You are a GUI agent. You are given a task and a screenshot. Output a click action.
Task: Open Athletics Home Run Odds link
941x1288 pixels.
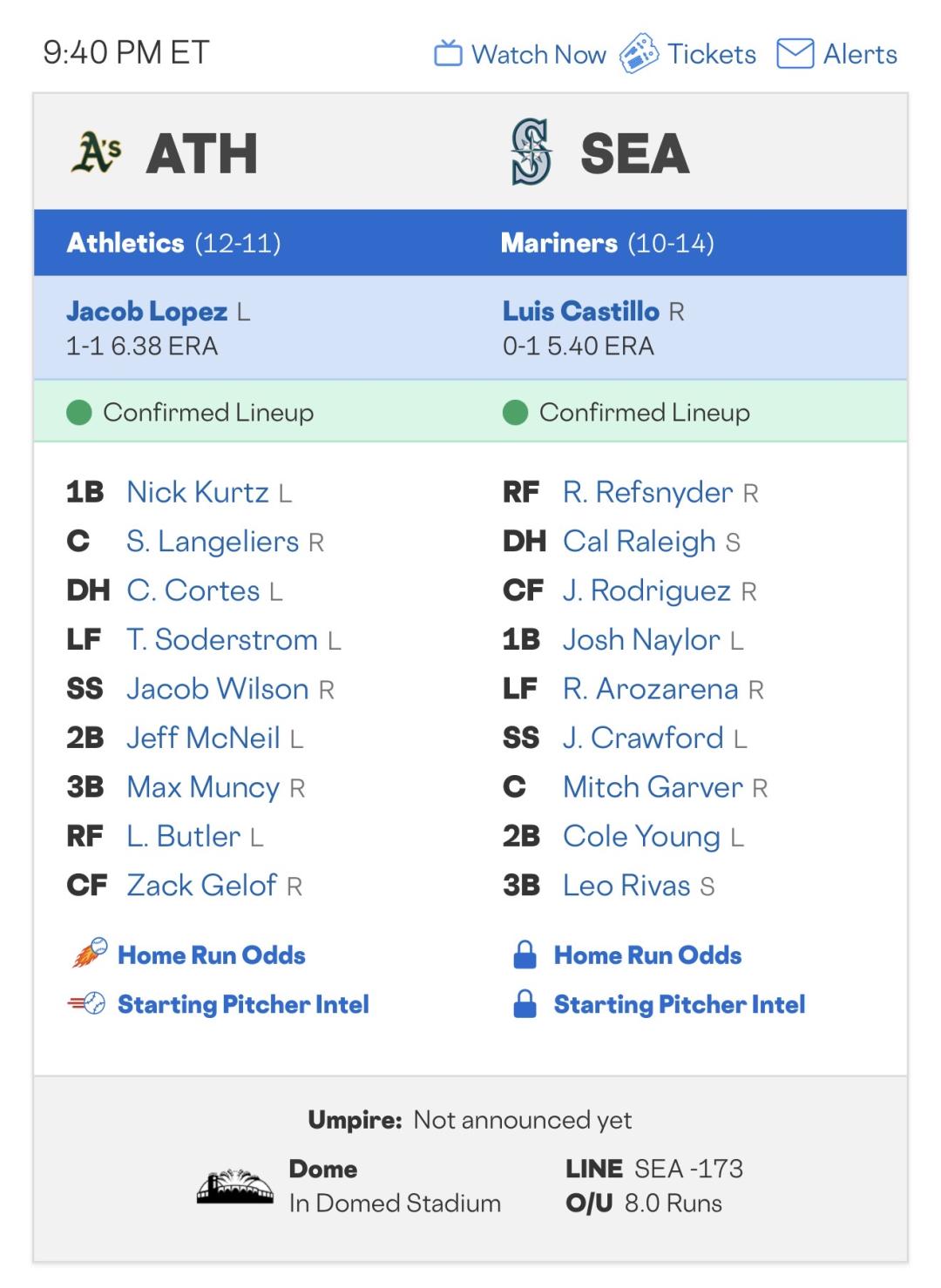212,954
